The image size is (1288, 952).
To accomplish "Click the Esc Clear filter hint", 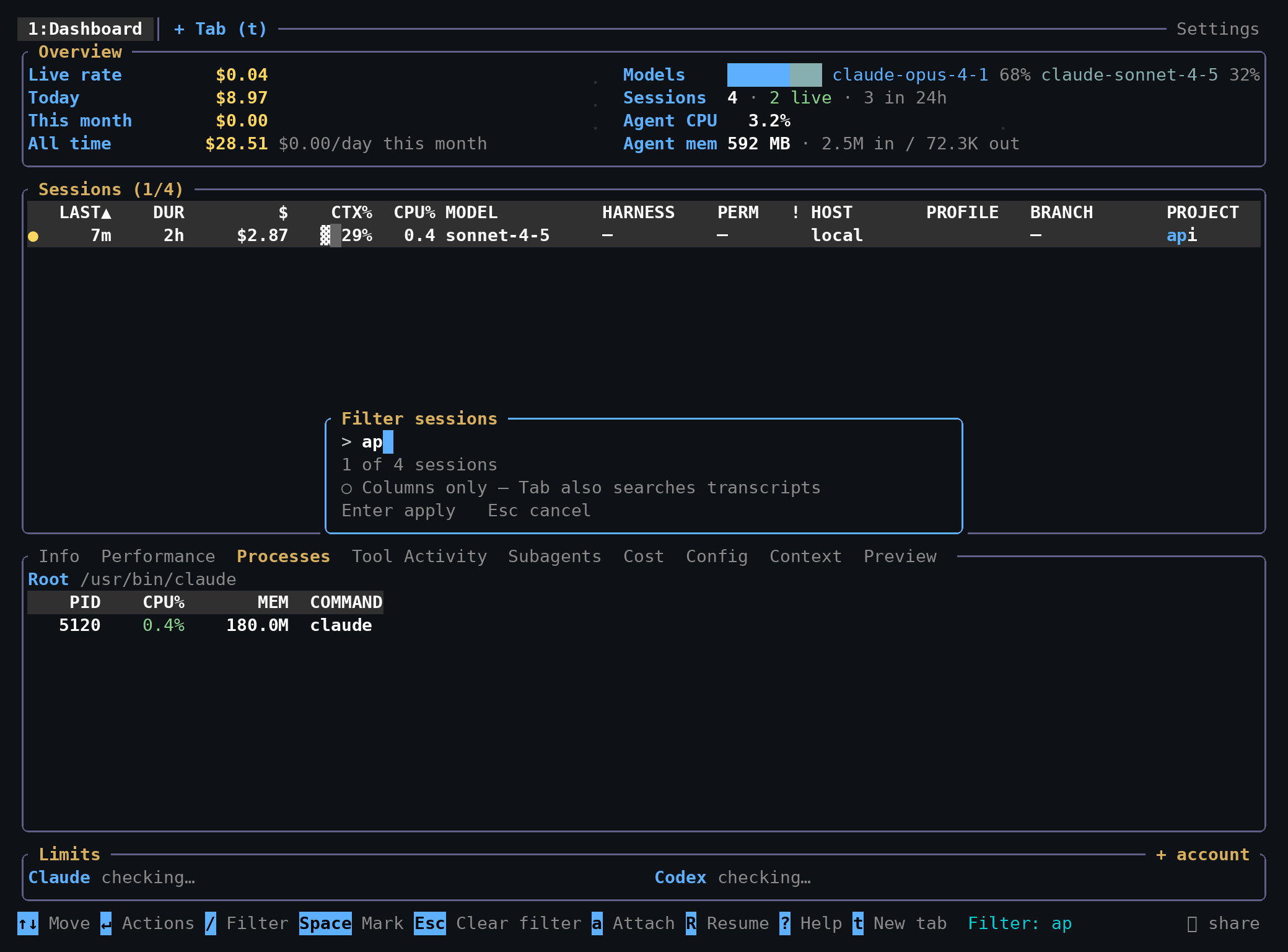I will coord(497,923).
